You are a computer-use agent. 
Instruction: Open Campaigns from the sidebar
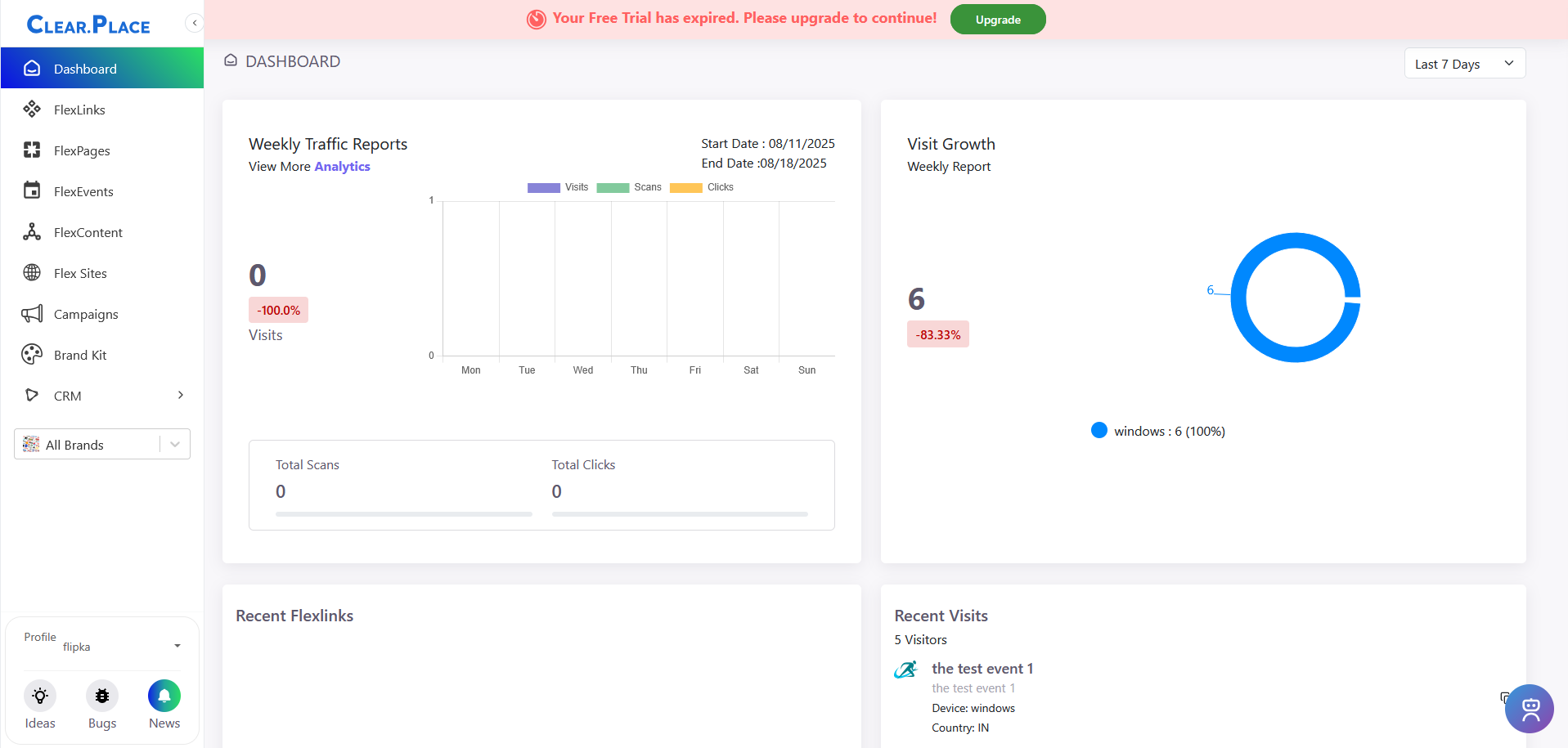coord(86,314)
